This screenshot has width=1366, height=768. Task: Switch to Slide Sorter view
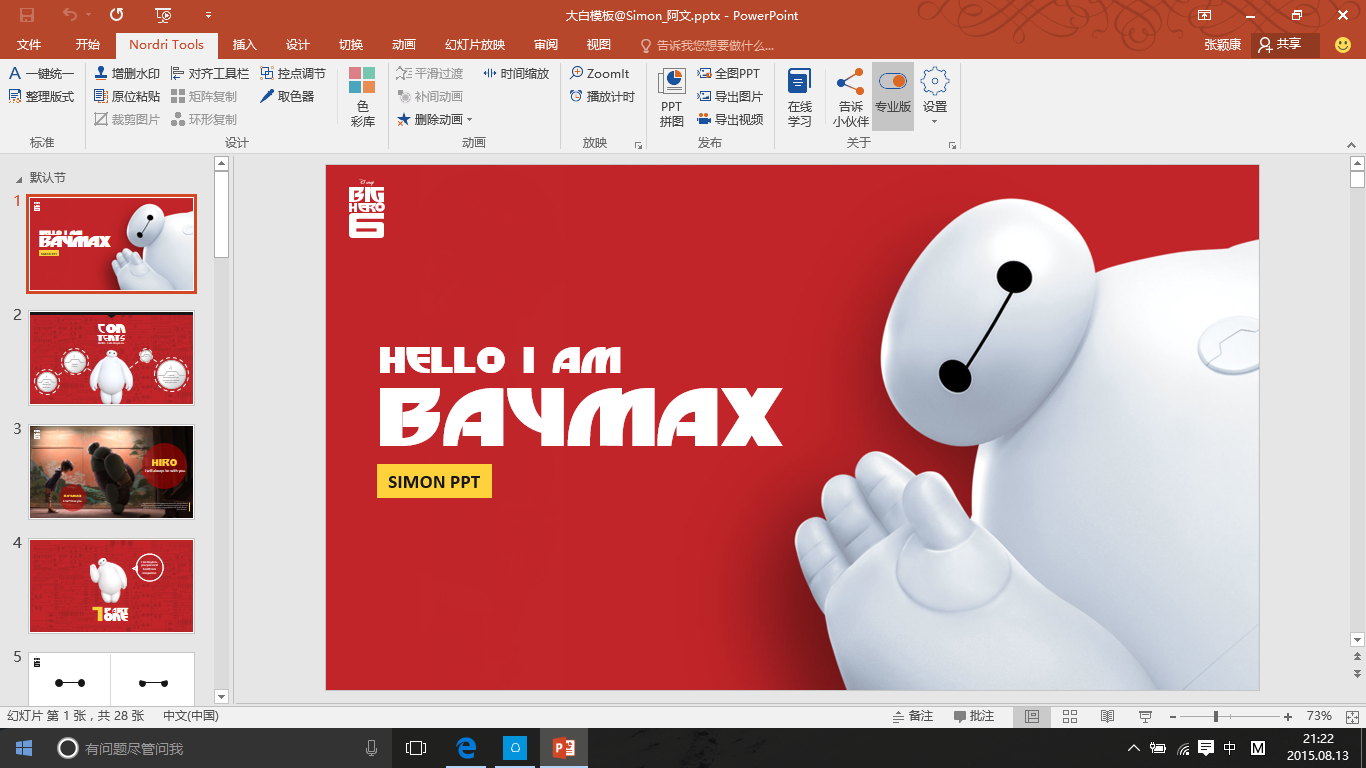point(1070,716)
